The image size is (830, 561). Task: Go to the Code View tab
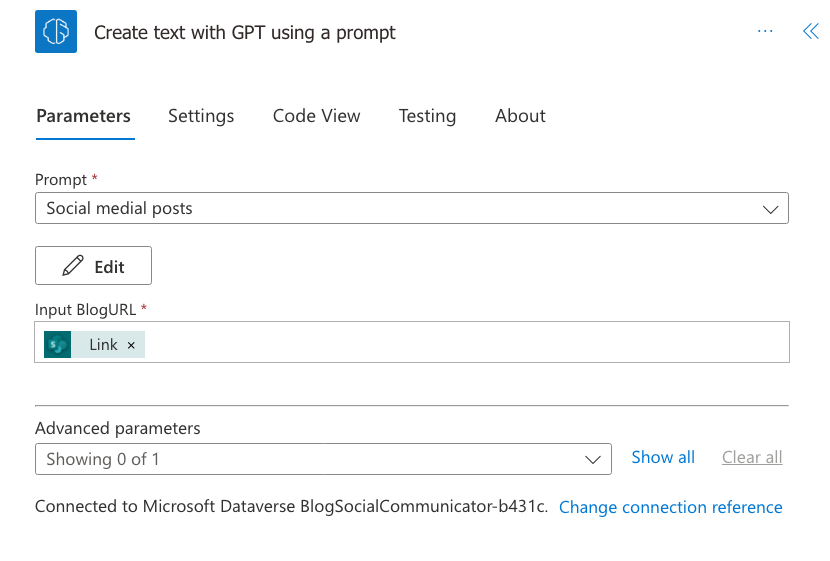tap(316, 116)
